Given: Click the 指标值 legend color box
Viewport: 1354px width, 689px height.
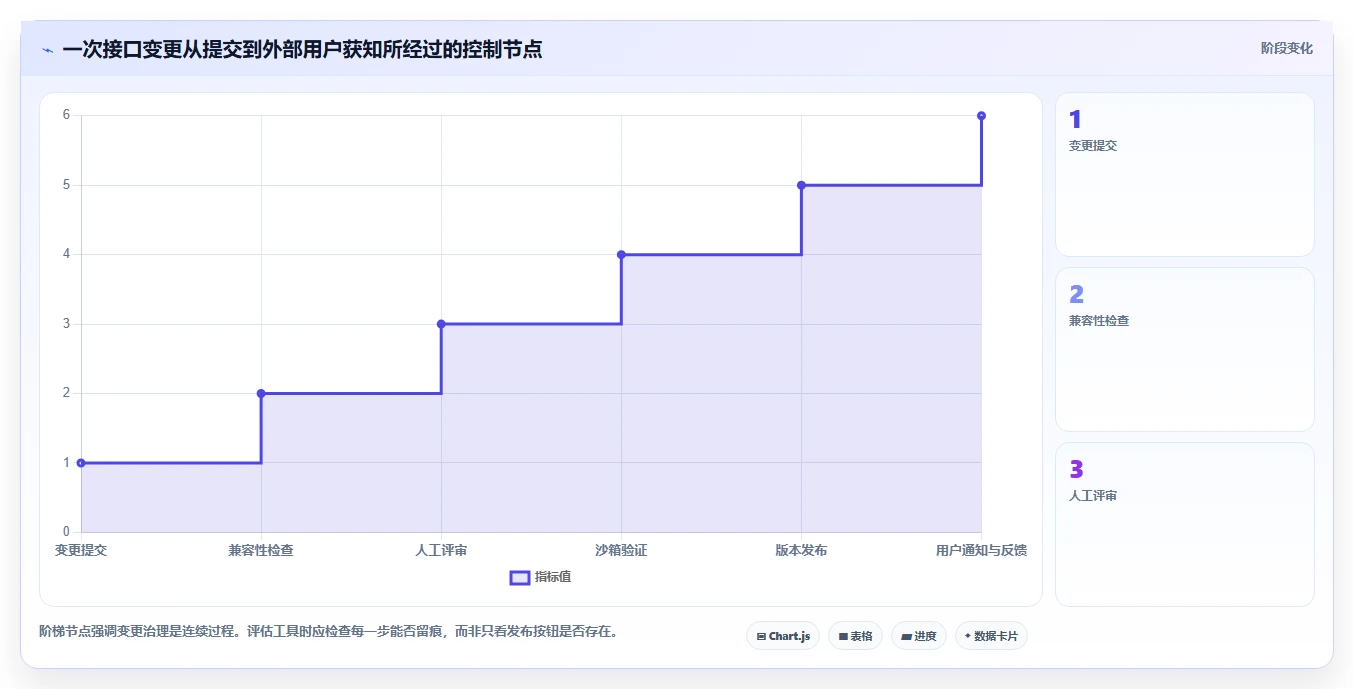Looking at the screenshot, I should 520,577.
